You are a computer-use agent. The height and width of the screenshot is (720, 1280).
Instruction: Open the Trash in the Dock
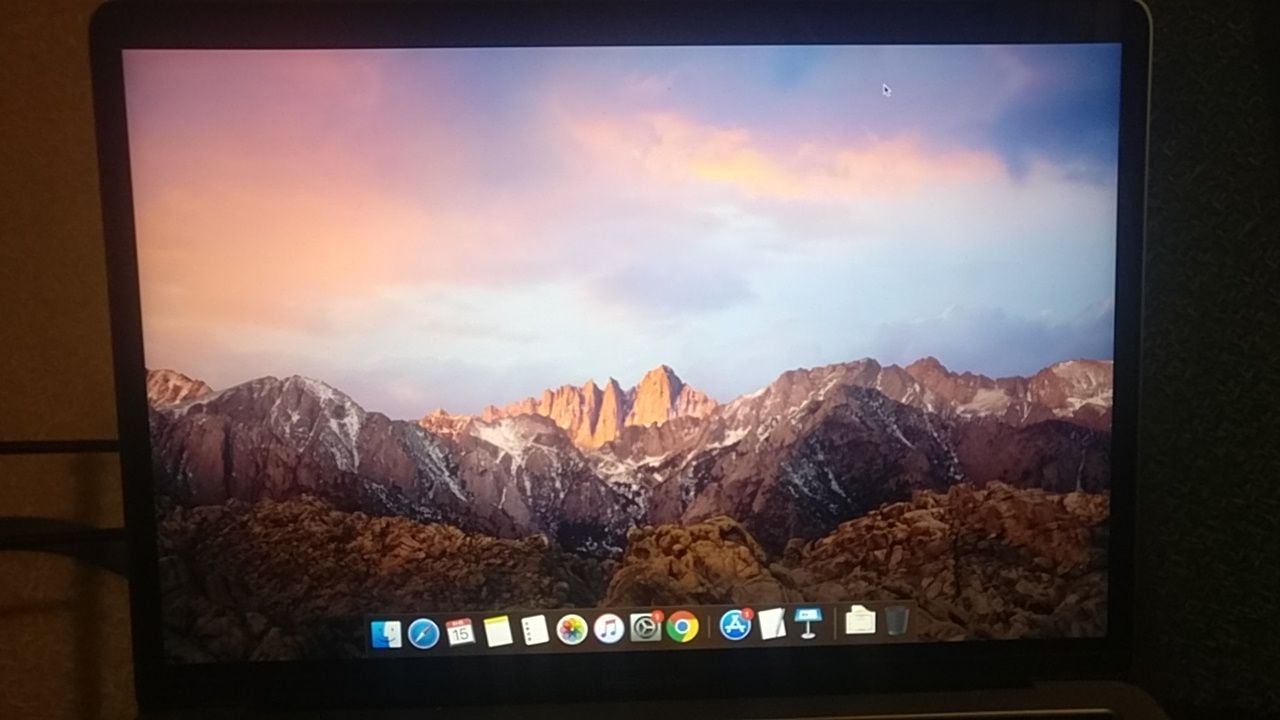coord(897,620)
